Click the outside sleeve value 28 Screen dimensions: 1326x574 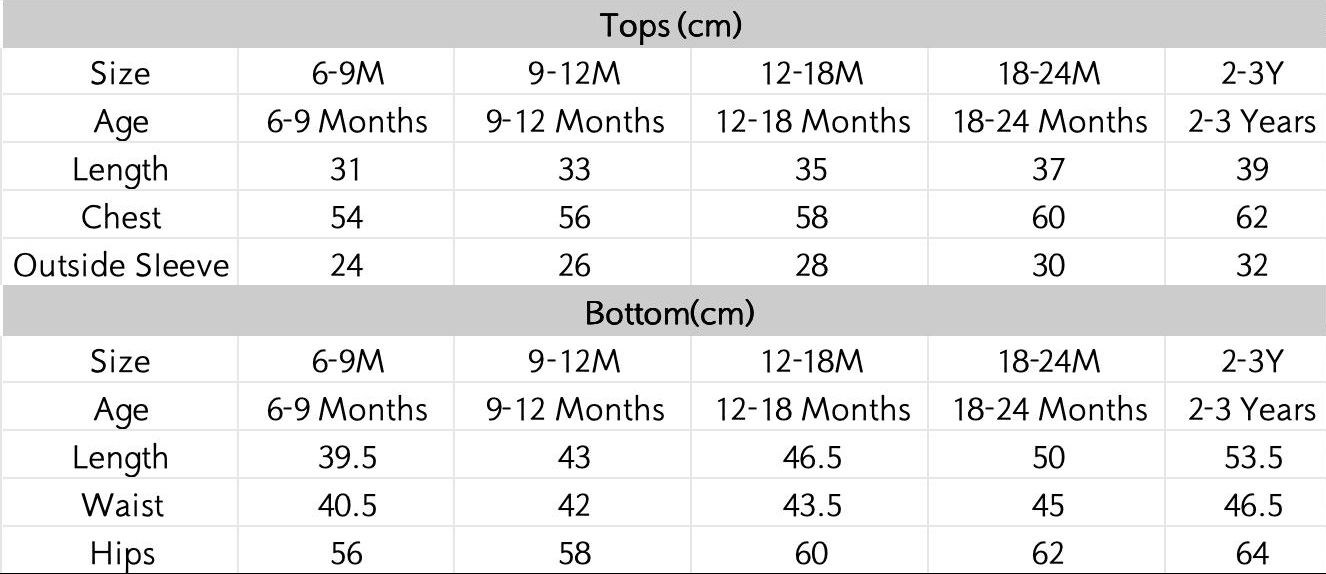813,265
